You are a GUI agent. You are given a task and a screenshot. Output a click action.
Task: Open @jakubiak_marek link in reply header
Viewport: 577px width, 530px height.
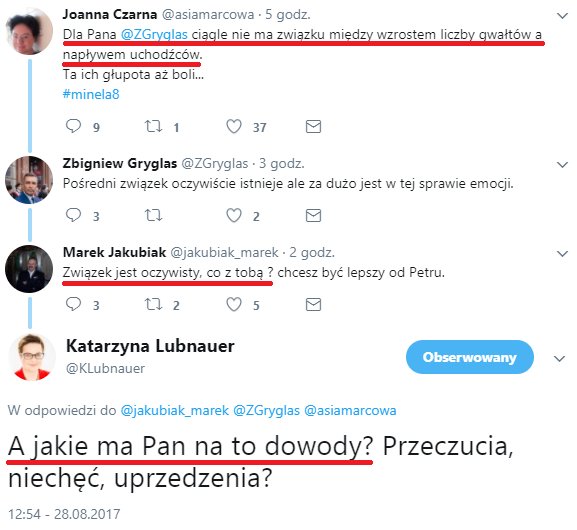[x=174, y=410]
